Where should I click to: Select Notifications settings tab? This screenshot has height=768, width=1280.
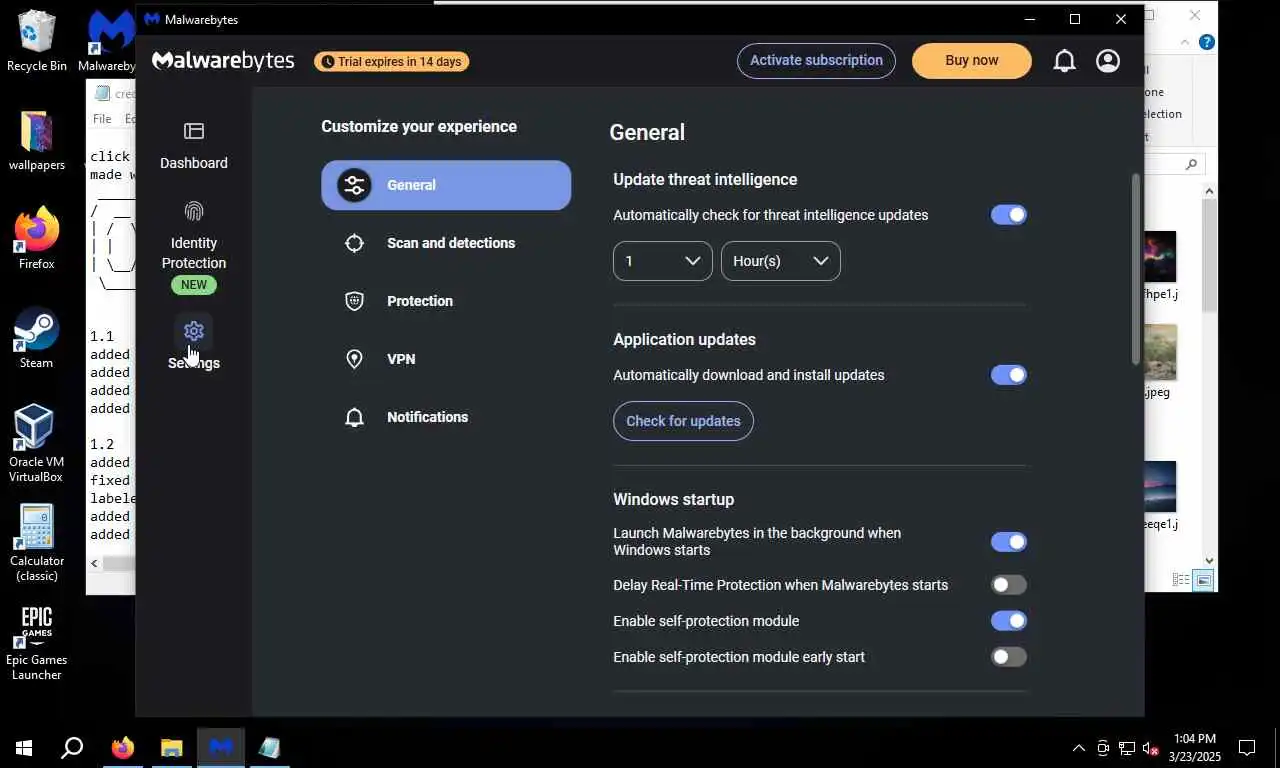click(x=446, y=417)
